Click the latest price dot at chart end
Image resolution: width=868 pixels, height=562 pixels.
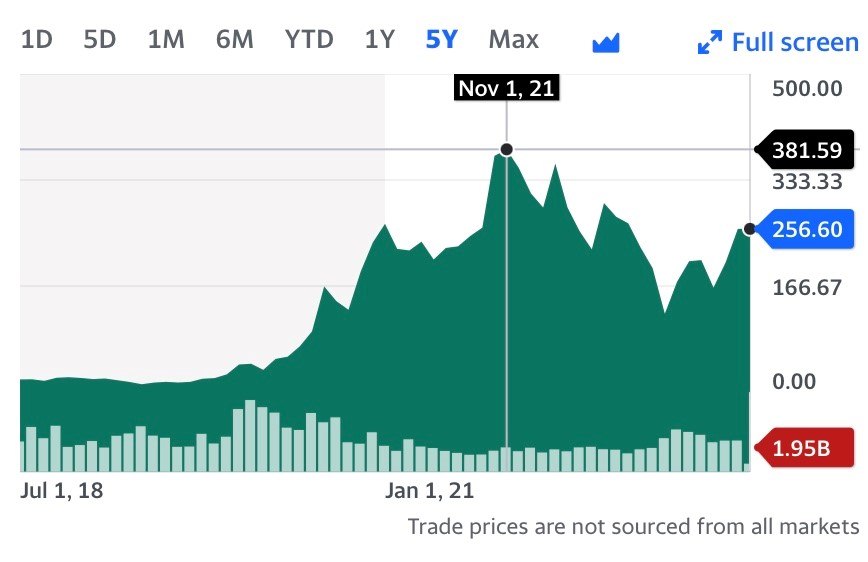point(750,229)
